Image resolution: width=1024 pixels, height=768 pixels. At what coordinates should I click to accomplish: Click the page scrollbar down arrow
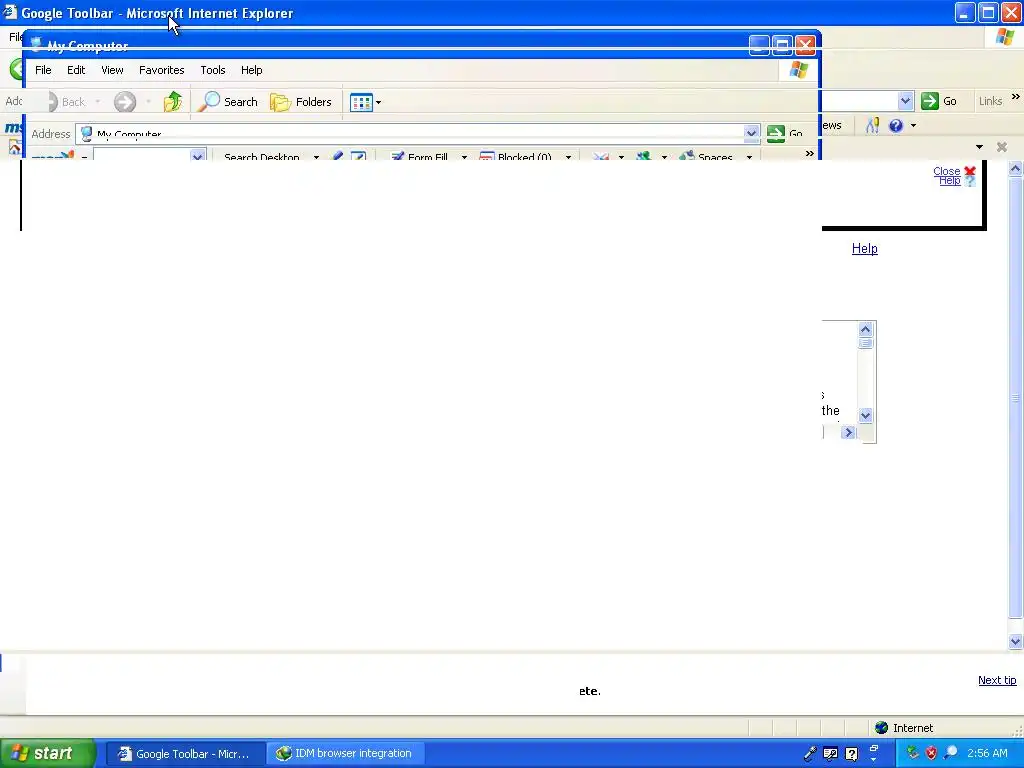1016,641
